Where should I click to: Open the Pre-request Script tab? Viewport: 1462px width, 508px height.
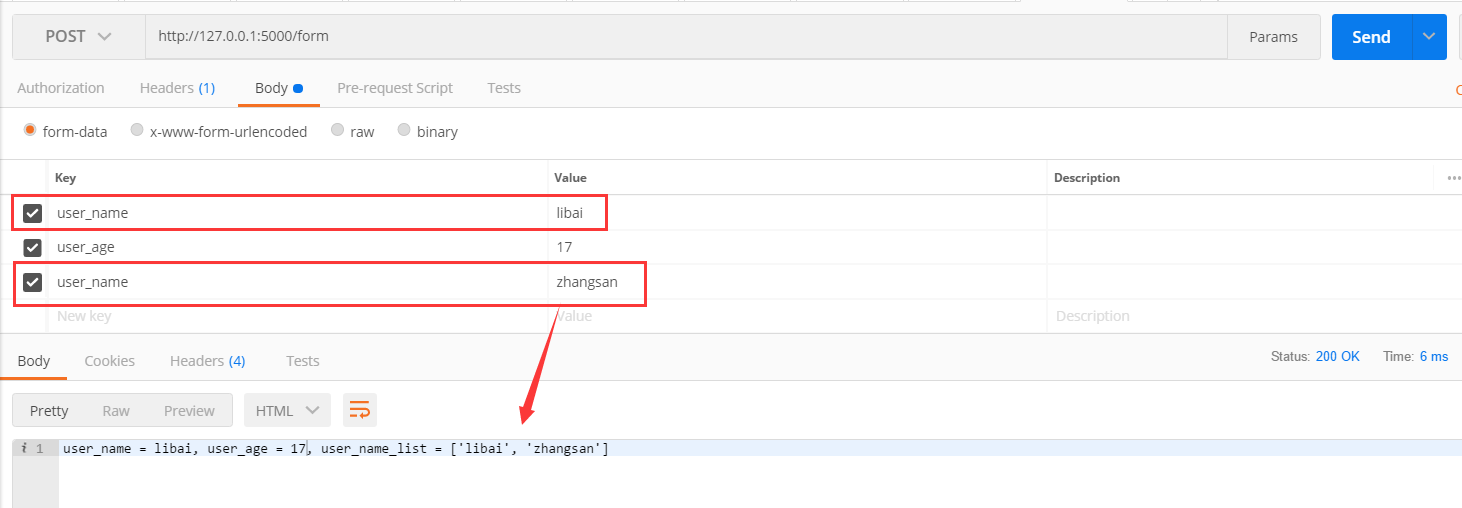coord(395,88)
